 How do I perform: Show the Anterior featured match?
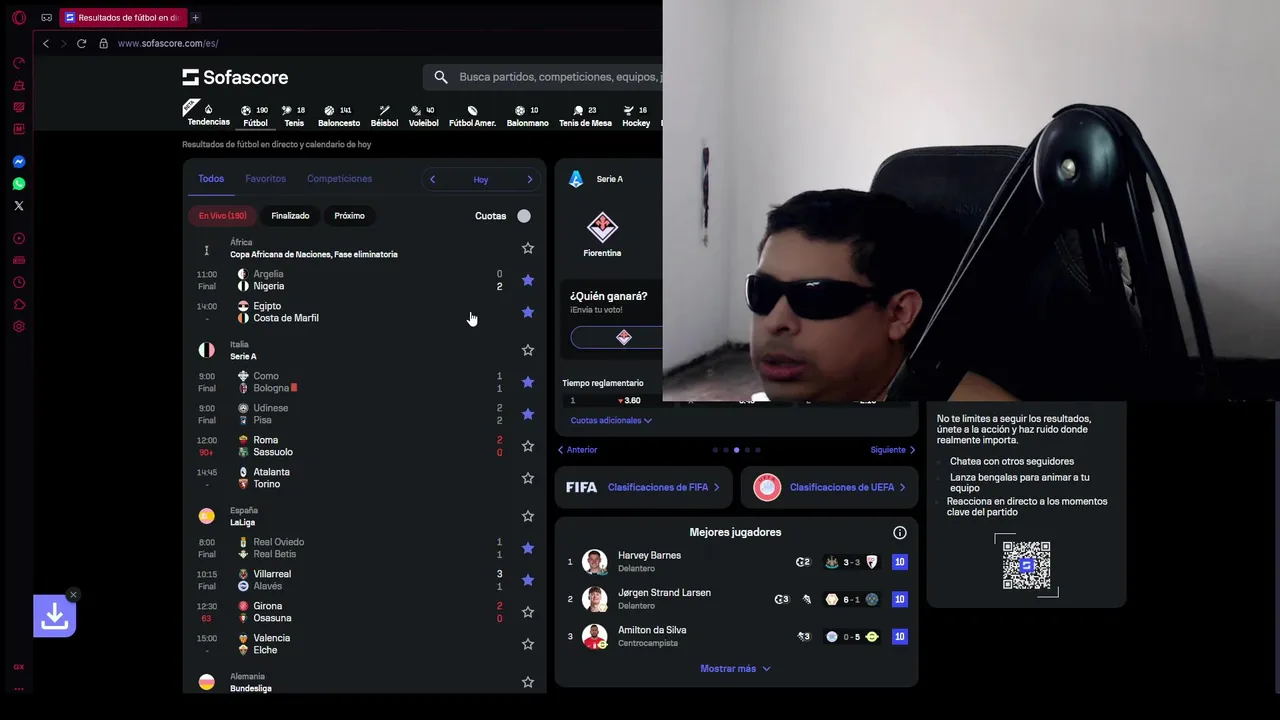tap(577, 450)
